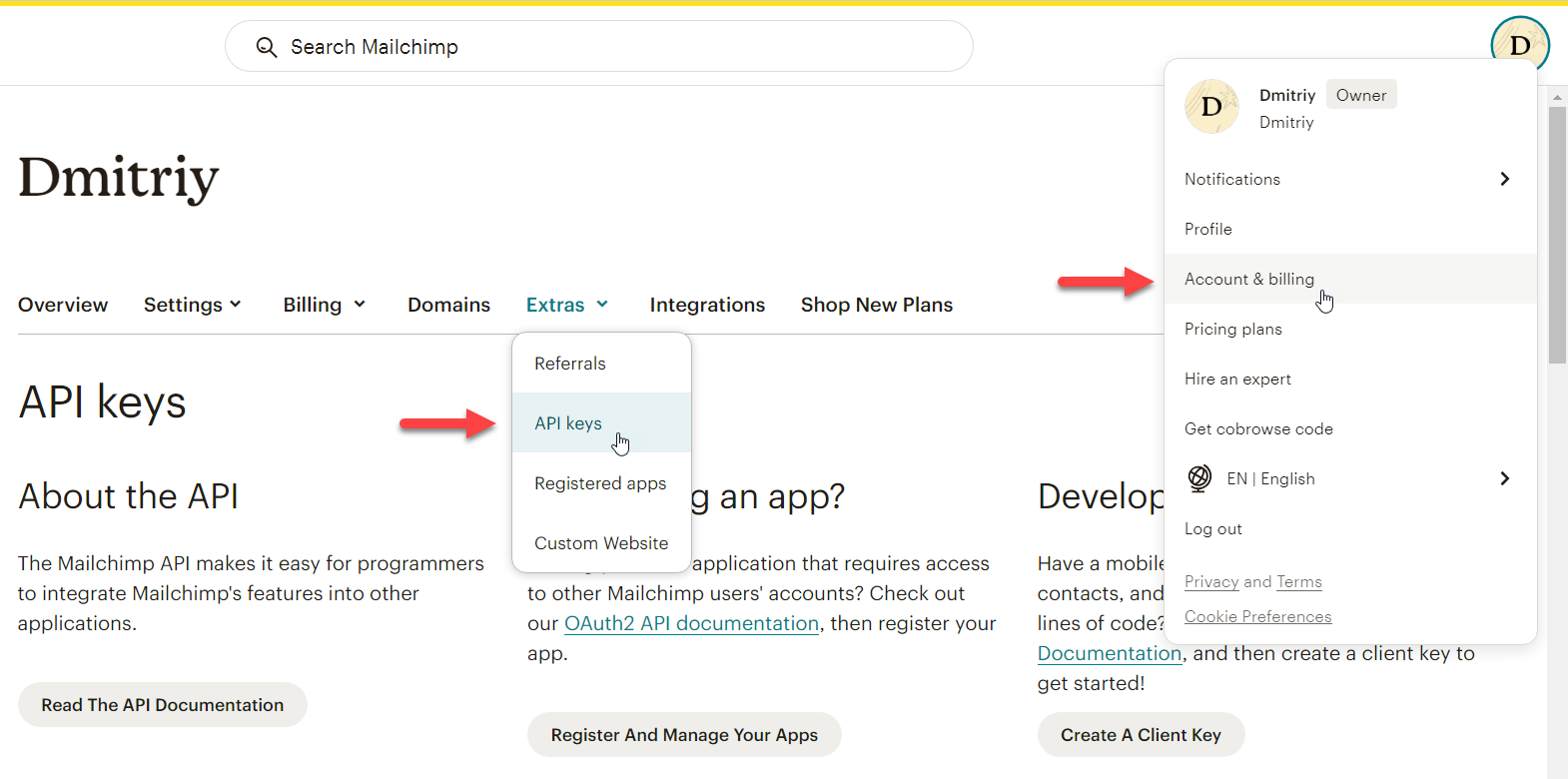The image size is (1568, 779).
Task: Open OAuth2 API documentation link
Action: (691, 623)
